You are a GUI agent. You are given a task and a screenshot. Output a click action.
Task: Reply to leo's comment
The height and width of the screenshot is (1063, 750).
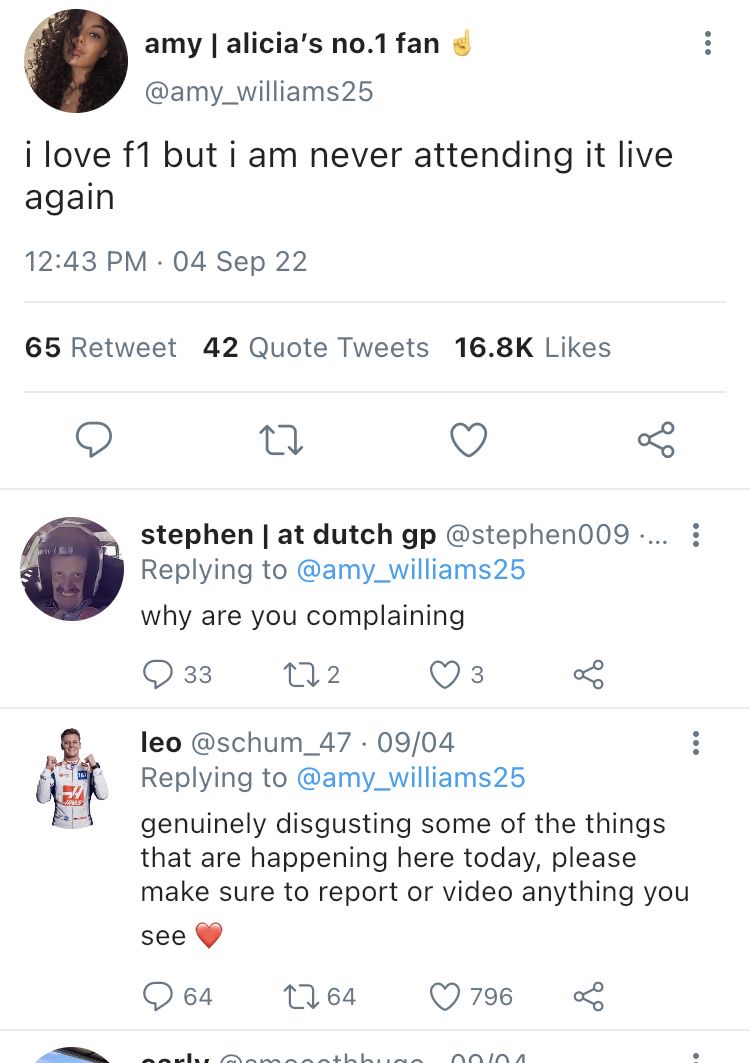tap(158, 996)
